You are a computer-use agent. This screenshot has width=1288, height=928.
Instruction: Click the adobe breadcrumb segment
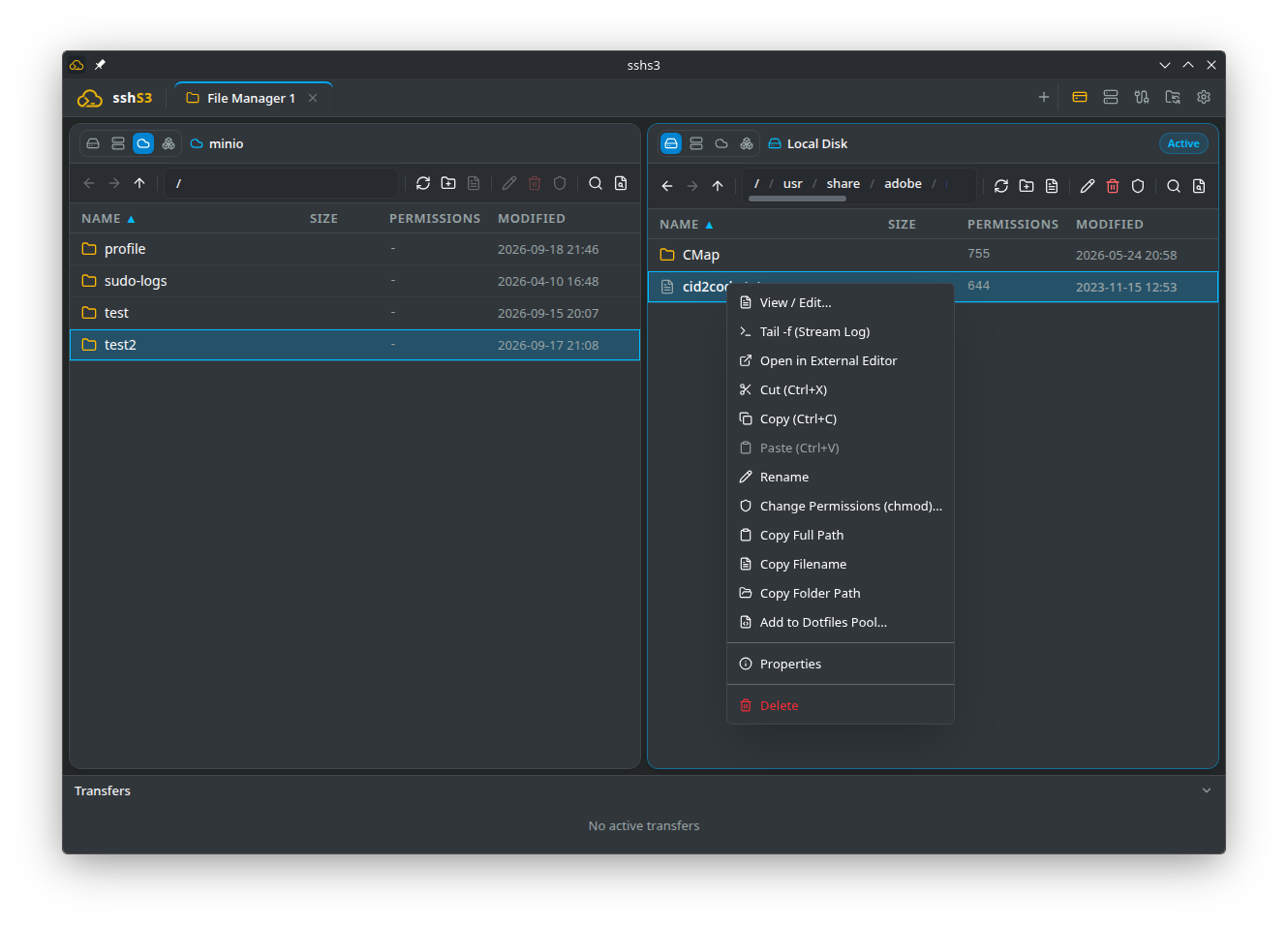pyautogui.click(x=903, y=183)
